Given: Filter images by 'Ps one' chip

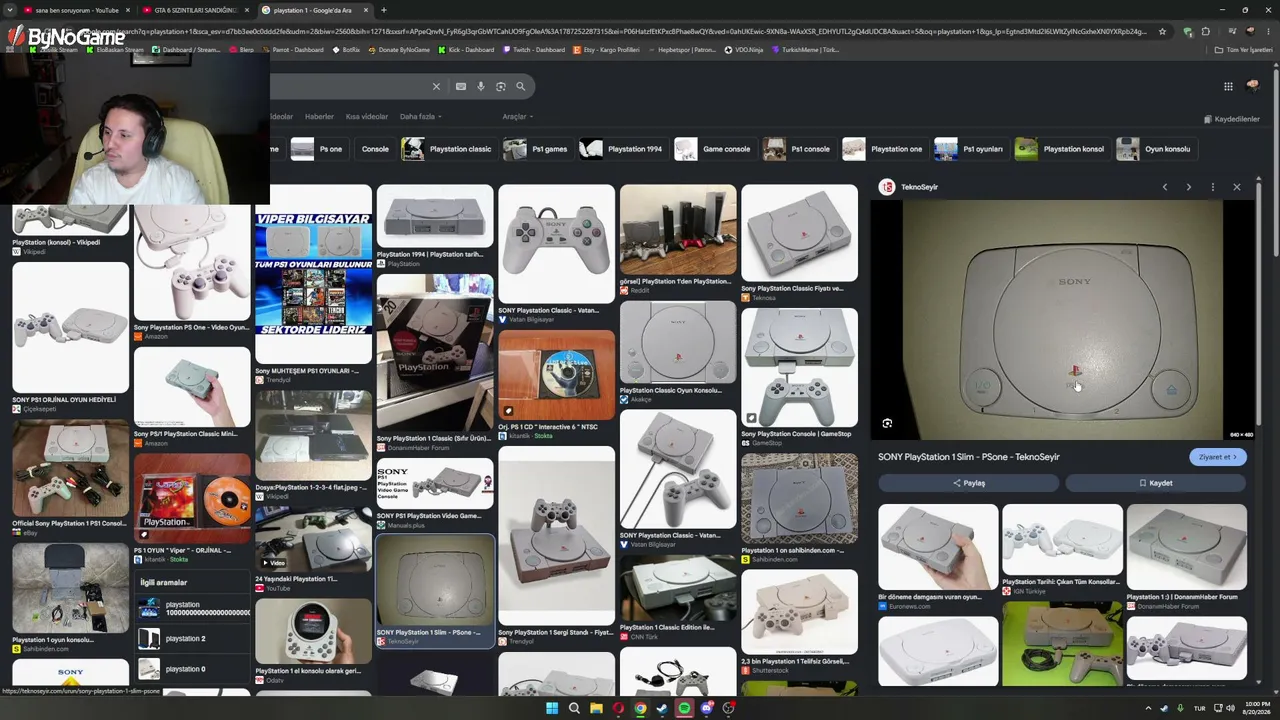Looking at the screenshot, I should (317, 149).
